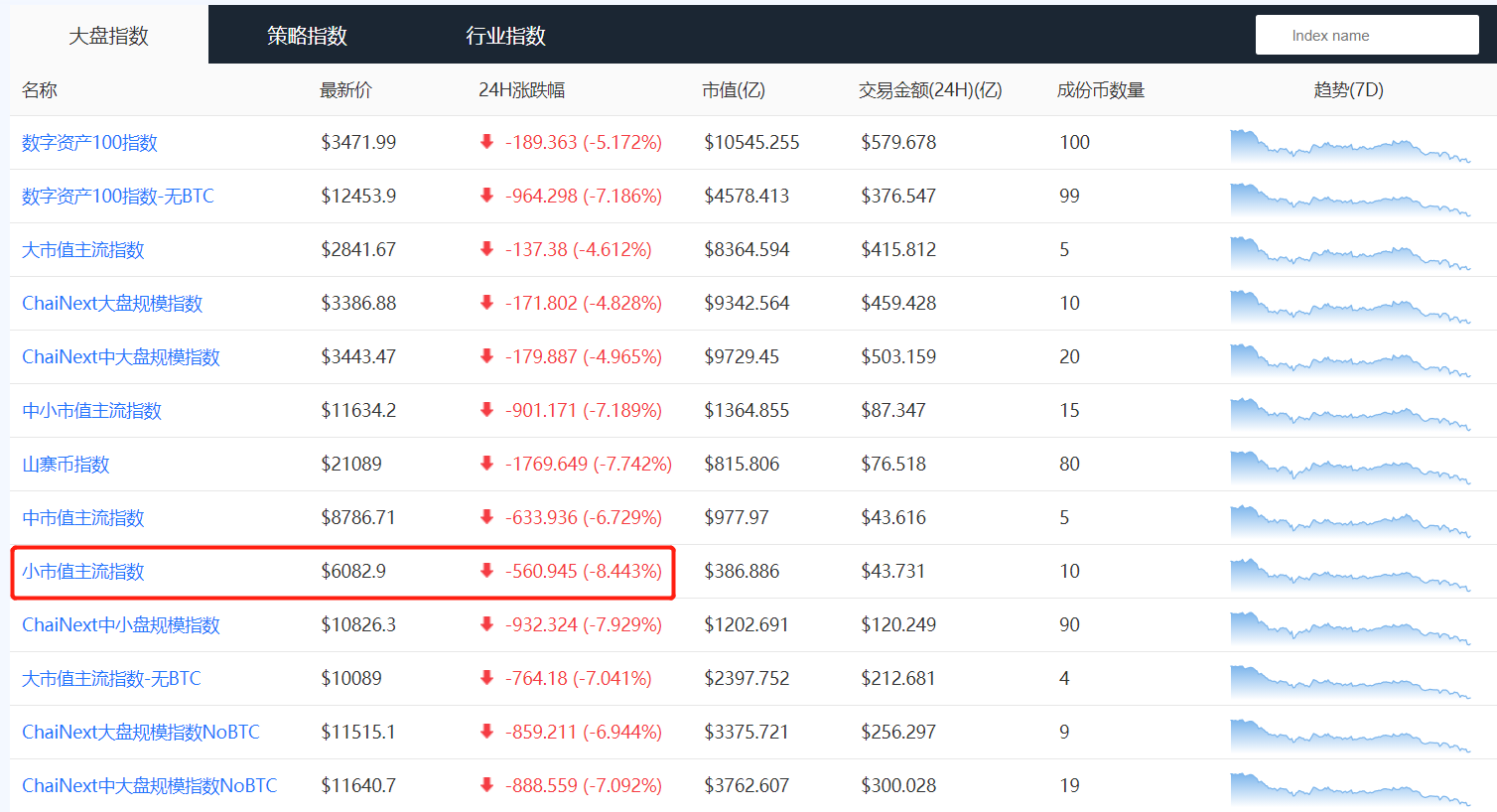
Task: Open ChaiNext中小盘规模指数 link
Action: [121, 625]
